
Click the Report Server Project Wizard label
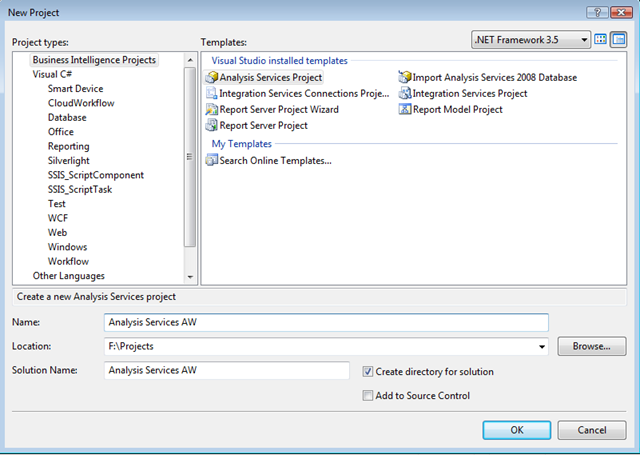[x=279, y=109]
